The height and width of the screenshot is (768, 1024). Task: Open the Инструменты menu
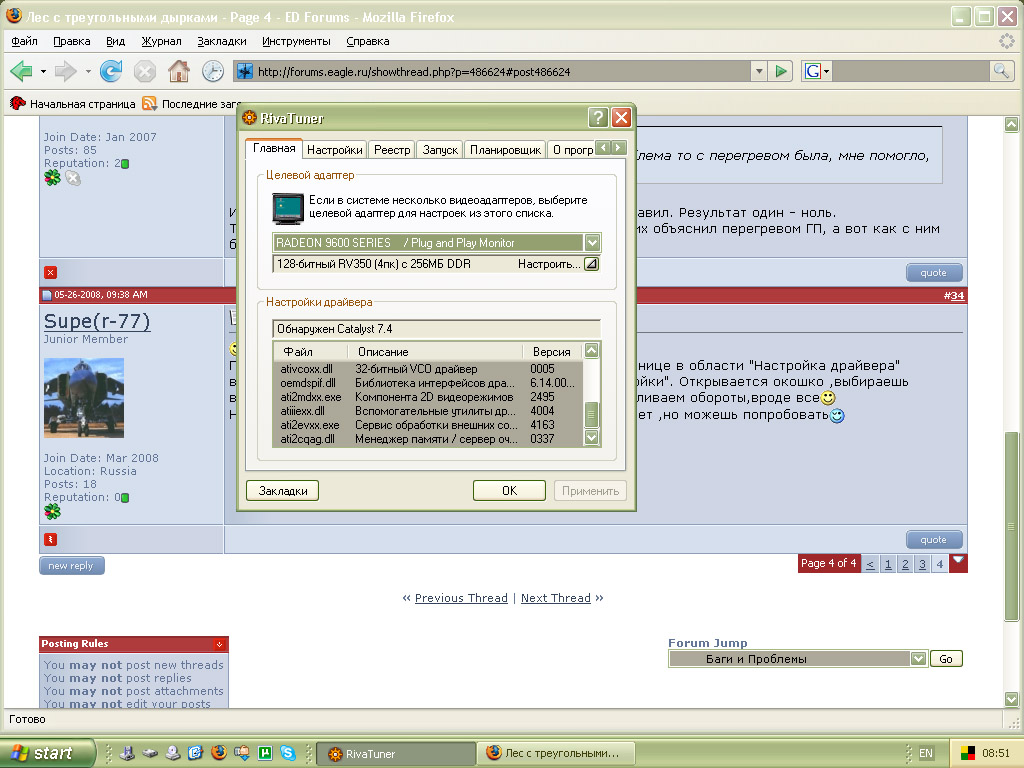(x=296, y=41)
